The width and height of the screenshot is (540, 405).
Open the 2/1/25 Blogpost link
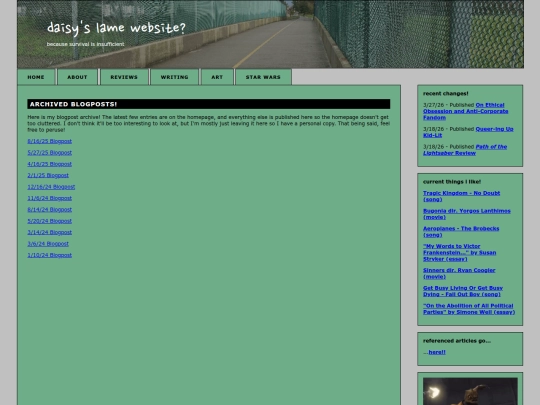[48, 175]
